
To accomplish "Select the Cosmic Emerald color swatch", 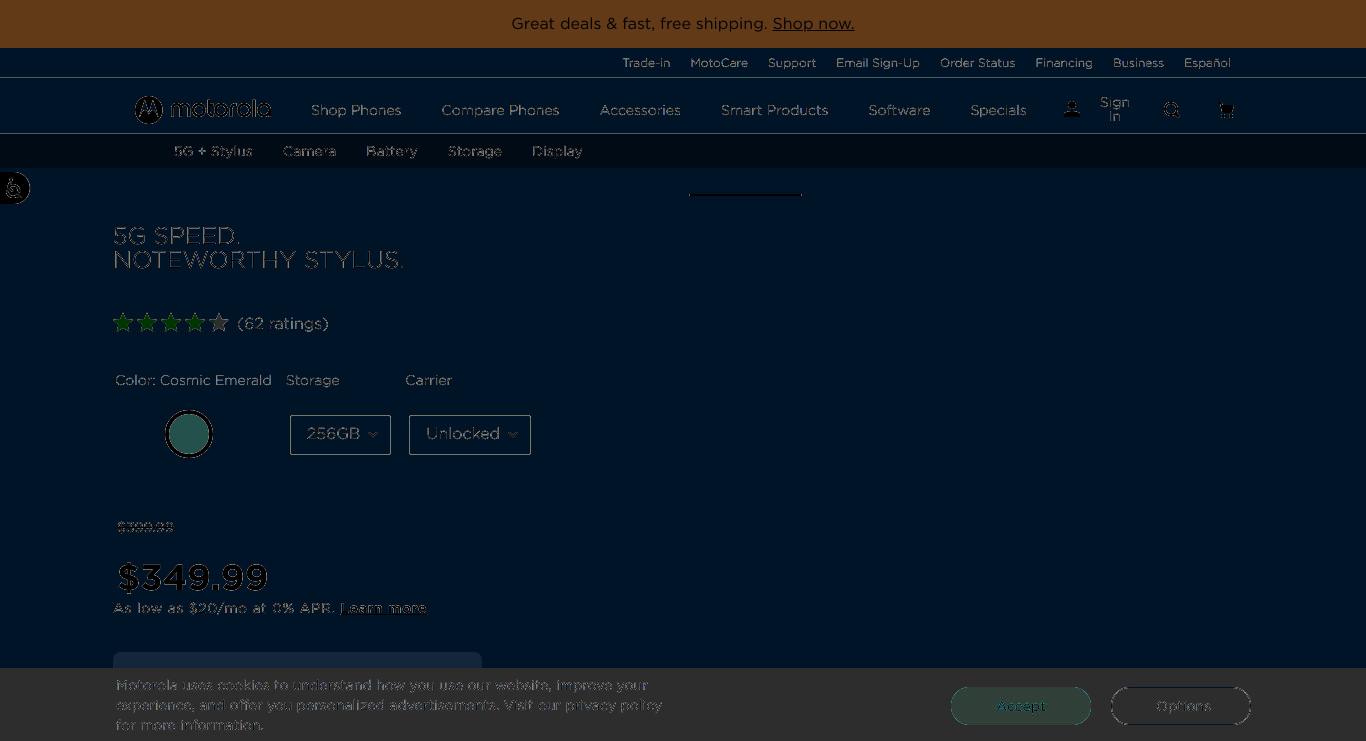I will (189, 434).
